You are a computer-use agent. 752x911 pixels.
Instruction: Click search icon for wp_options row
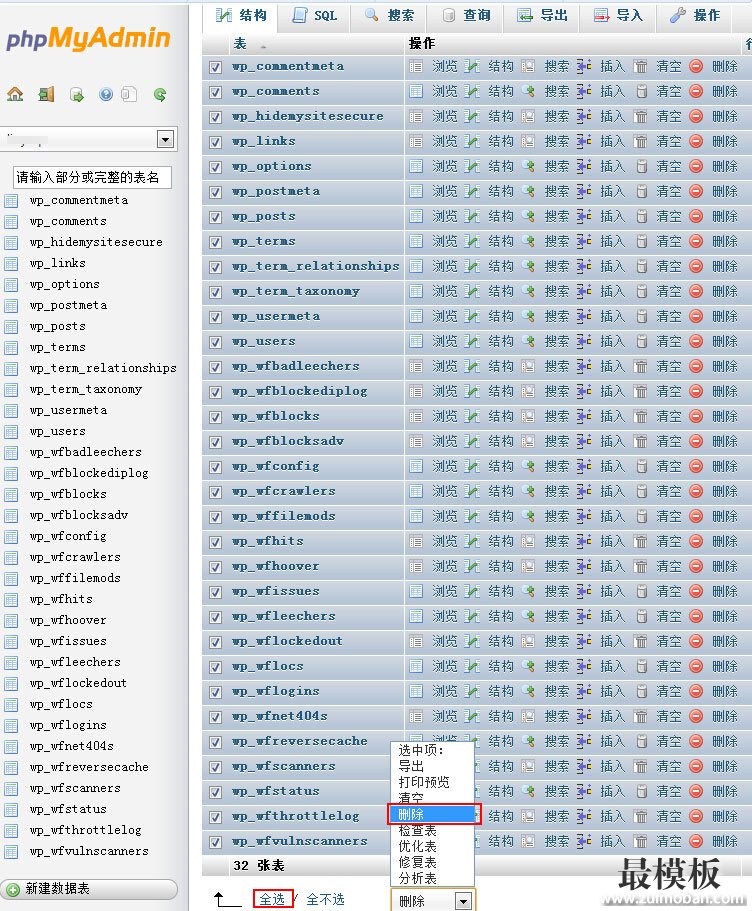(x=528, y=166)
